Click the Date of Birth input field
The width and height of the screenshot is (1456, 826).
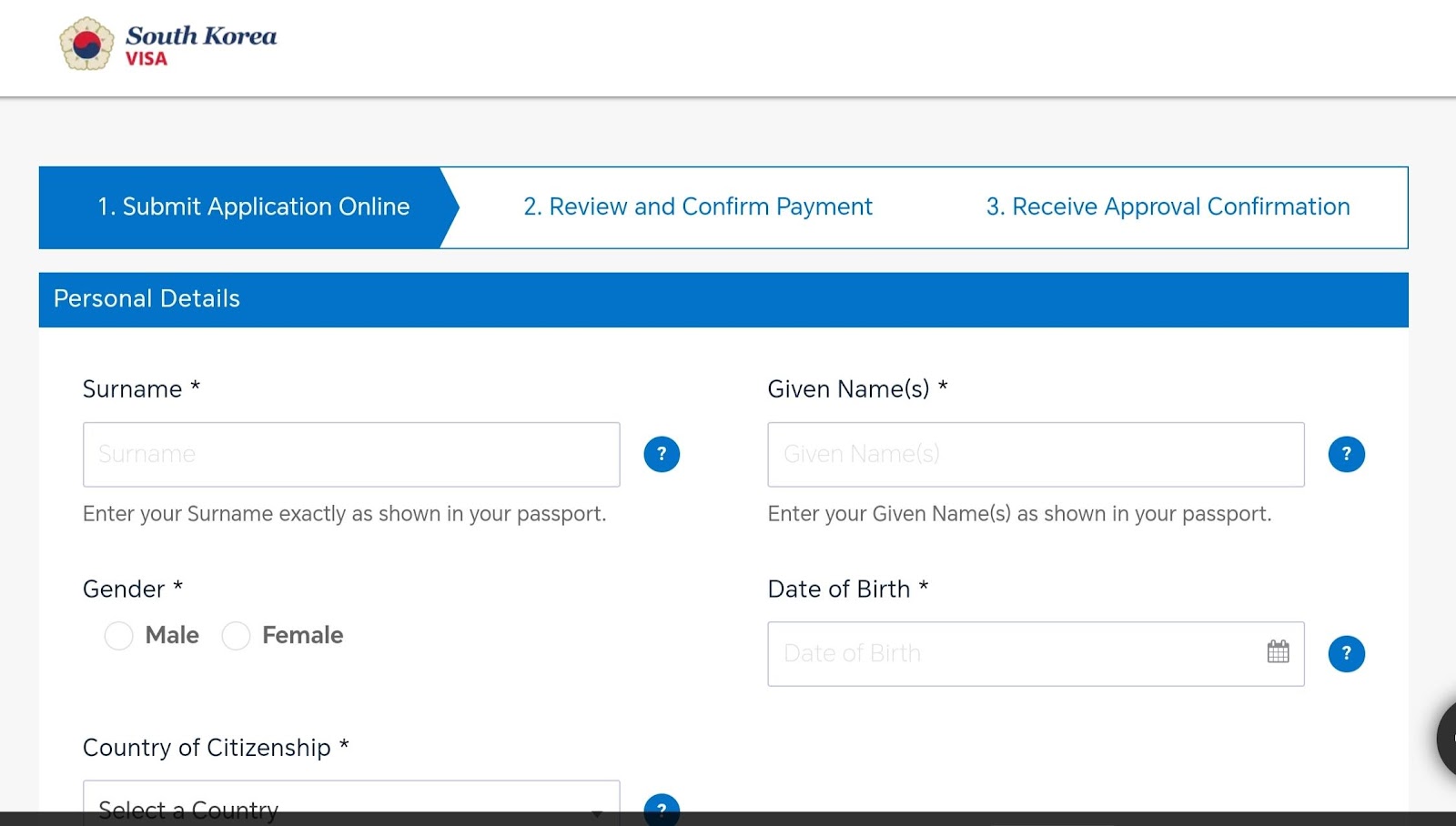1010,653
